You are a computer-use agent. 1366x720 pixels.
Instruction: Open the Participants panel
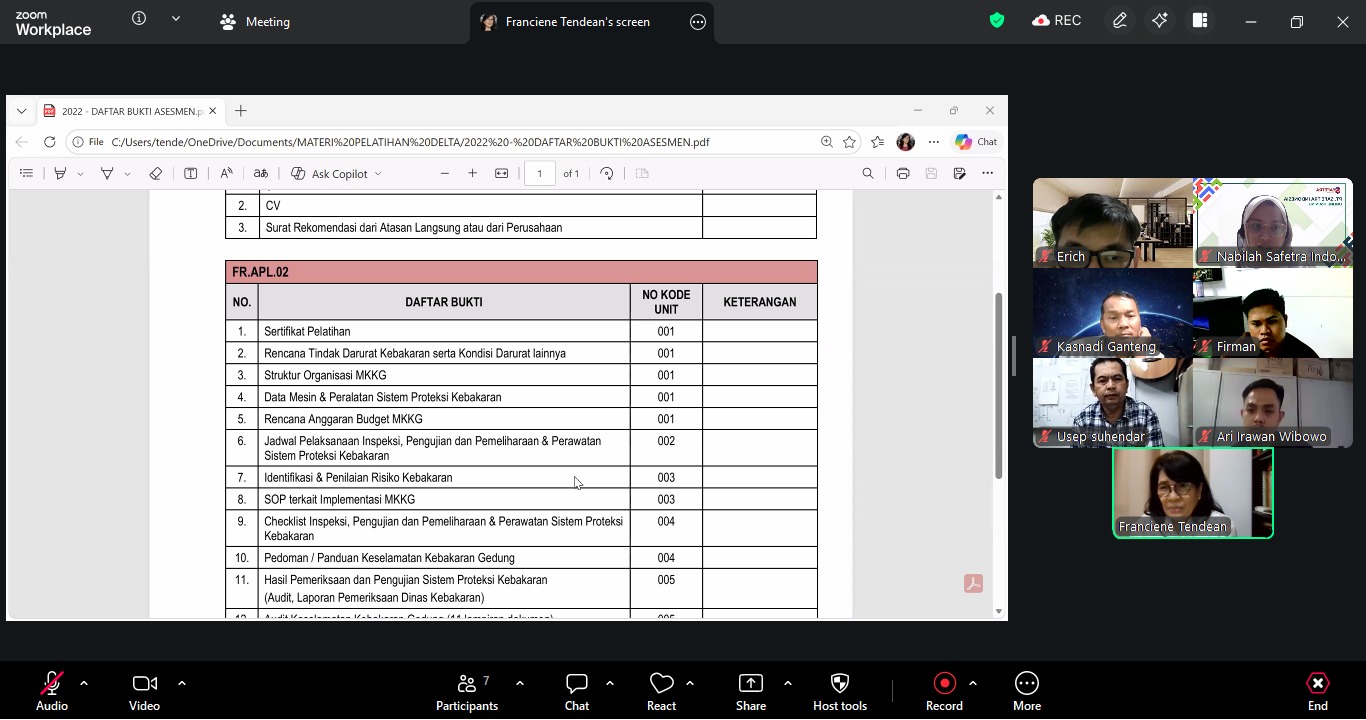click(x=467, y=690)
